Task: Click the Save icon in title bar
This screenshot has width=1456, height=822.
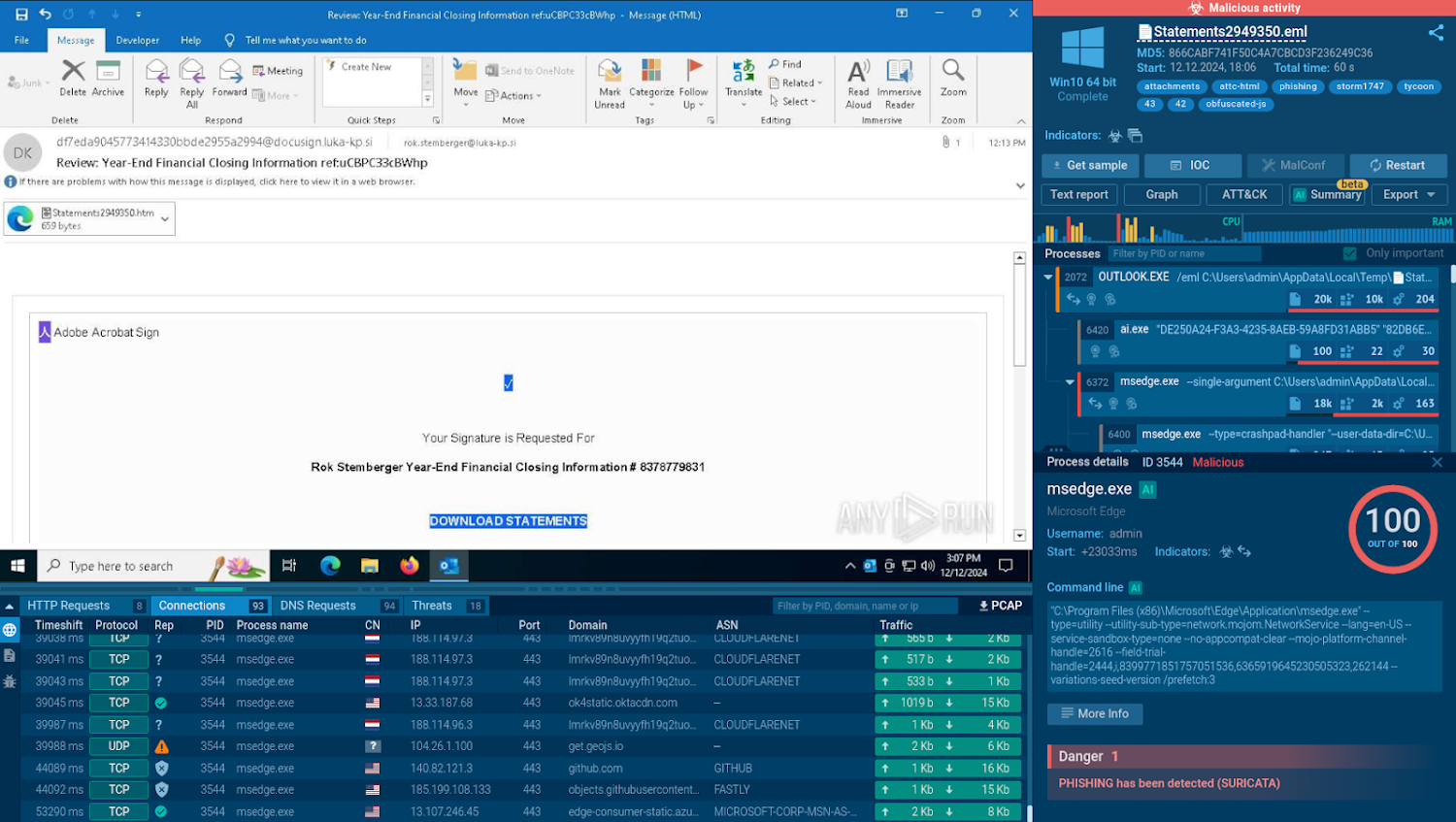Action: (x=21, y=15)
